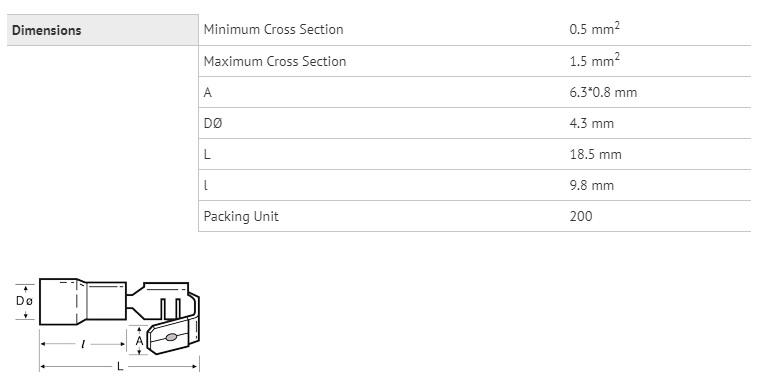Click the lowercase l row label
The image size is (769, 378).
tap(205, 185)
